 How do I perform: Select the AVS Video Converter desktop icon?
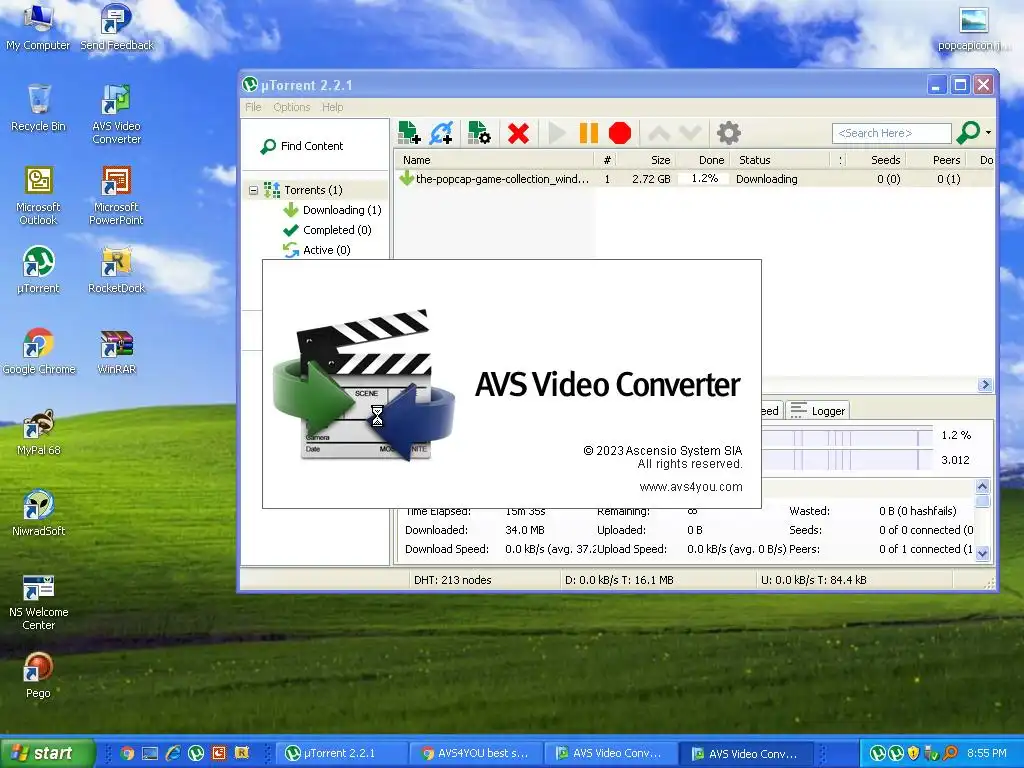(116, 115)
